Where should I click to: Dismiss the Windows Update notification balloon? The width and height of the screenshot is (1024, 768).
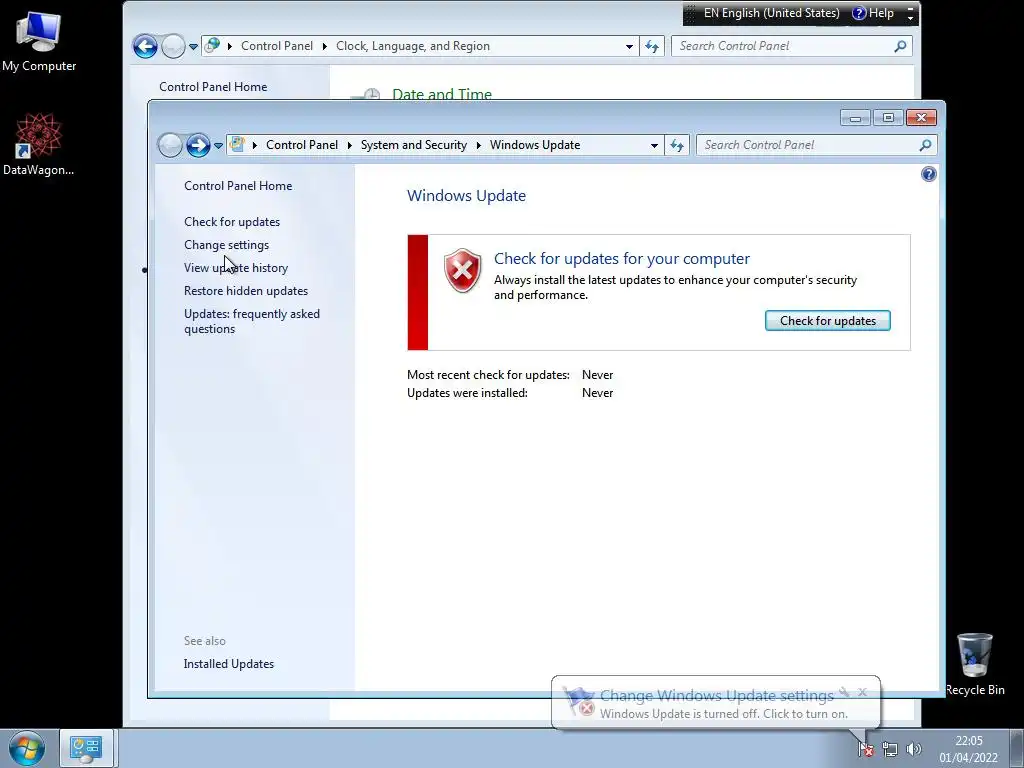tap(862, 692)
